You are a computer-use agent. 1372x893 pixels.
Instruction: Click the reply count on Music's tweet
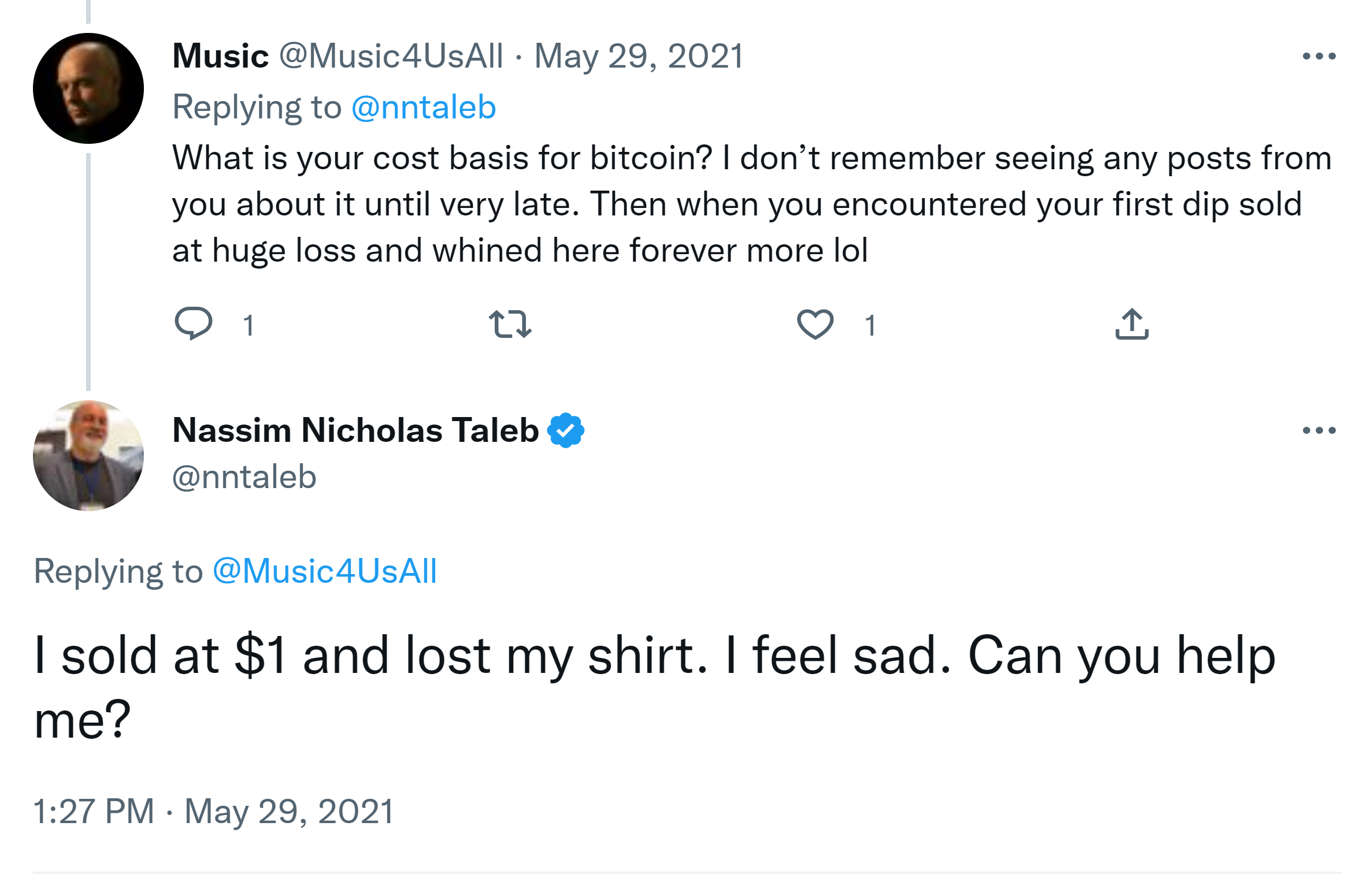[249, 326]
